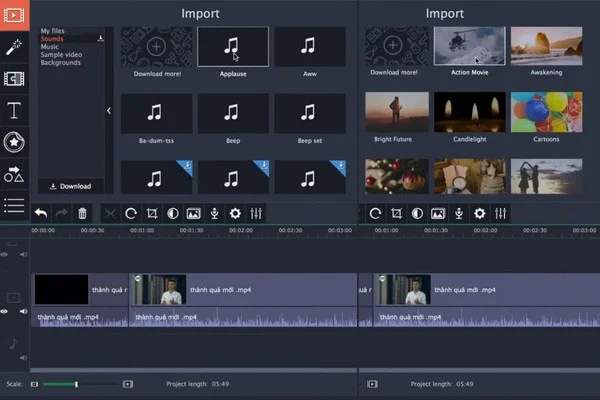Click the Download button below the categories

click(x=71, y=186)
